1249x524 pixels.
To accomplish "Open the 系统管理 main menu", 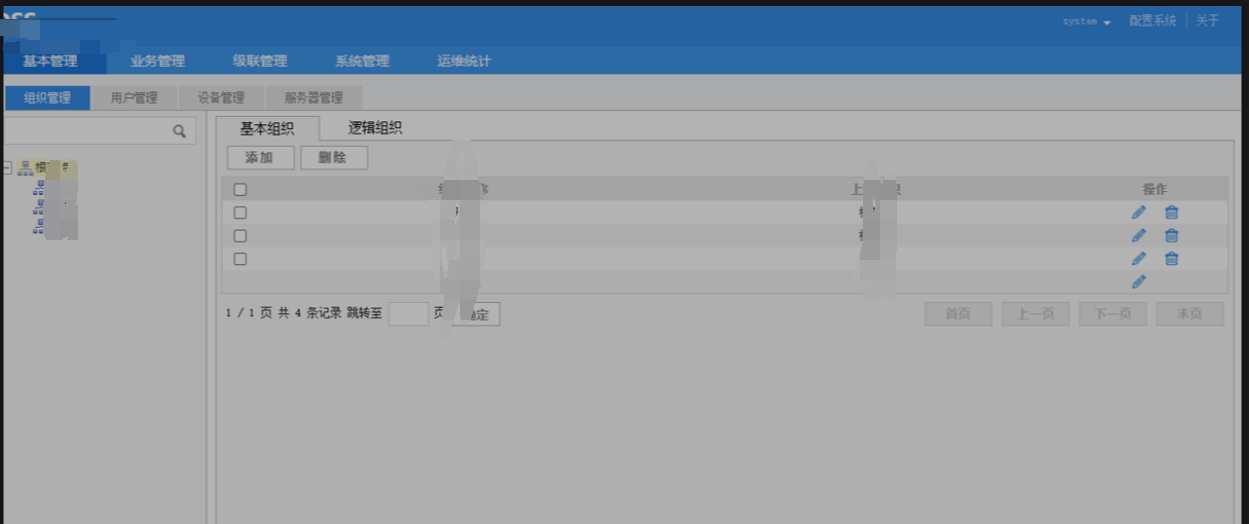I will tap(362, 61).
